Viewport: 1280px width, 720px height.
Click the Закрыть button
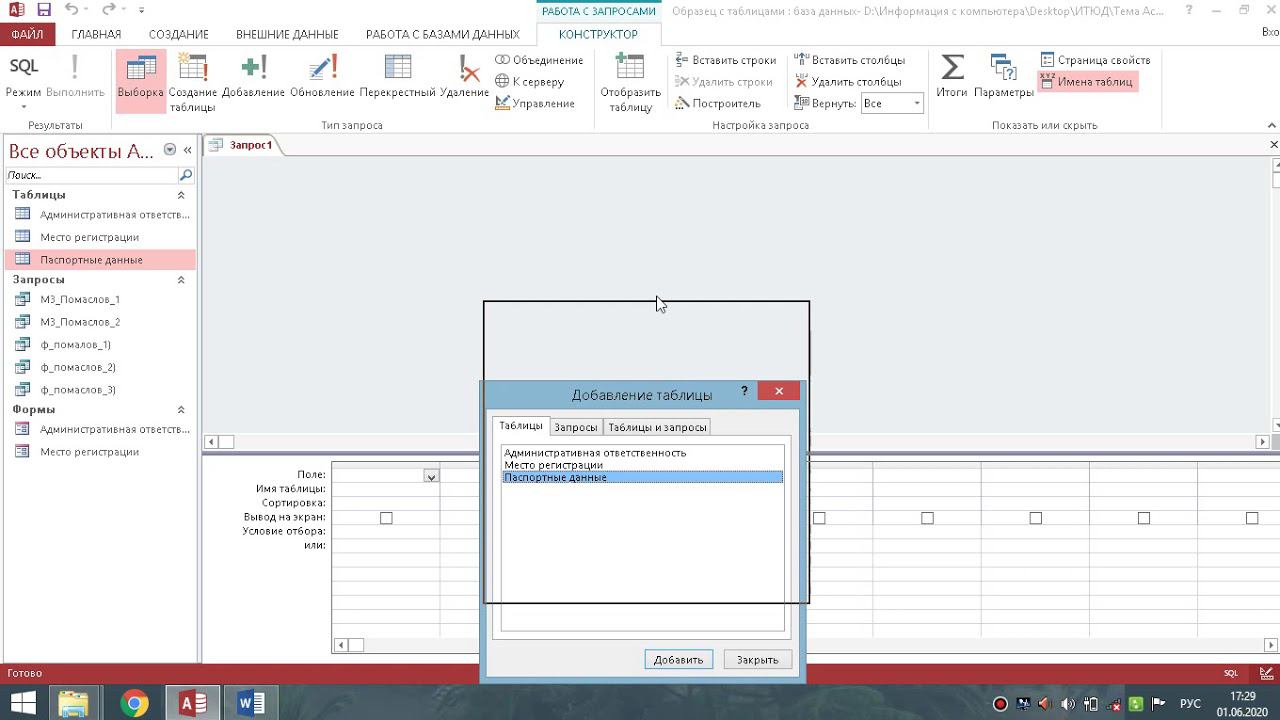point(758,660)
